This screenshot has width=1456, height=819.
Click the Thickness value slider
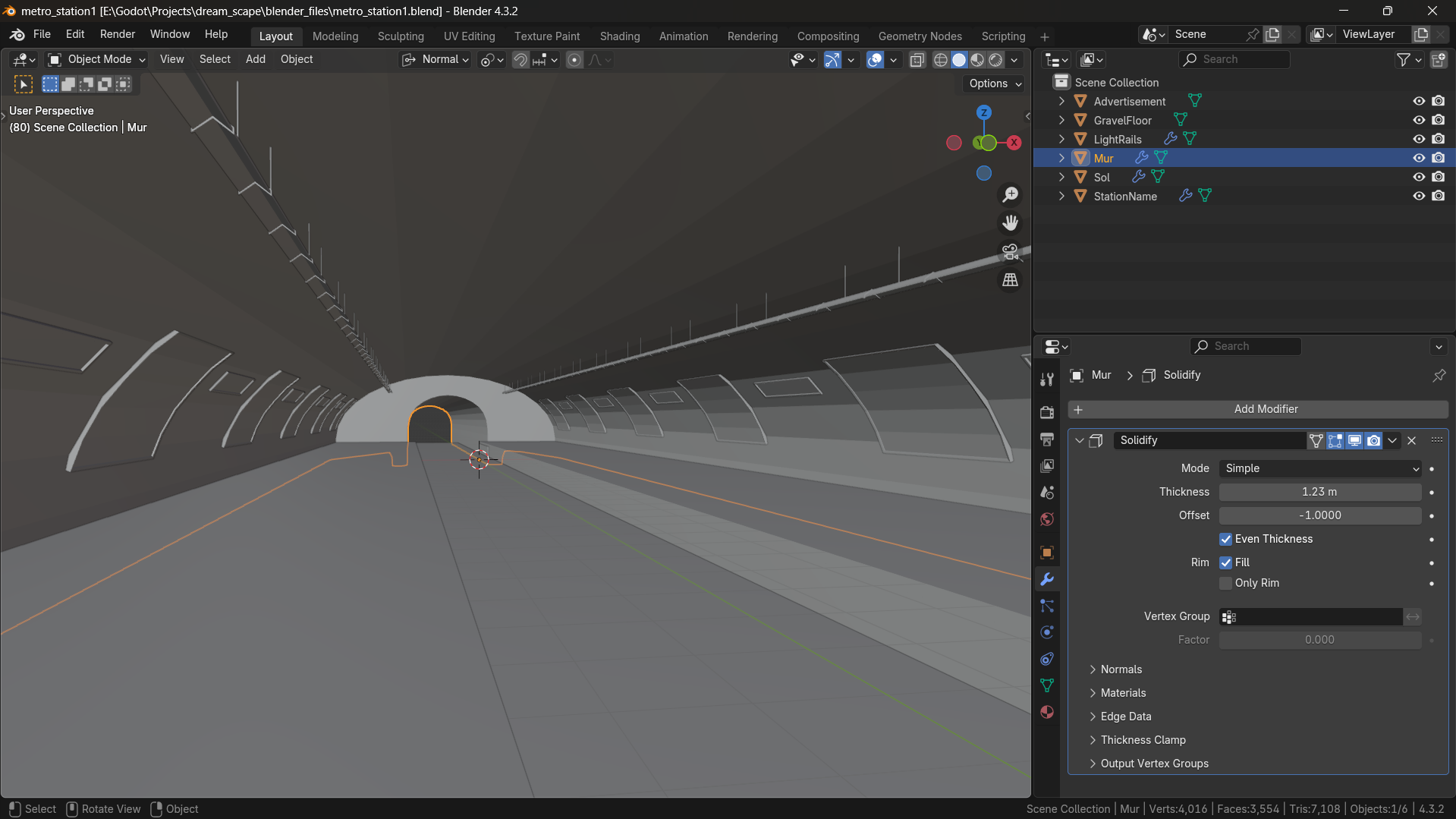pyautogui.click(x=1320, y=492)
